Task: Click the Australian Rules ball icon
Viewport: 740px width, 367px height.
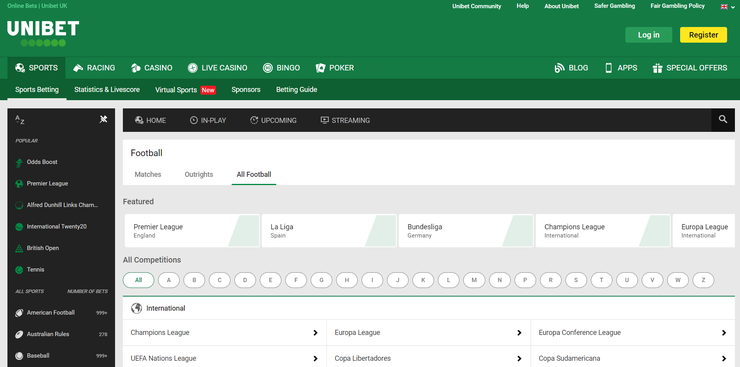Action: point(19,334)
